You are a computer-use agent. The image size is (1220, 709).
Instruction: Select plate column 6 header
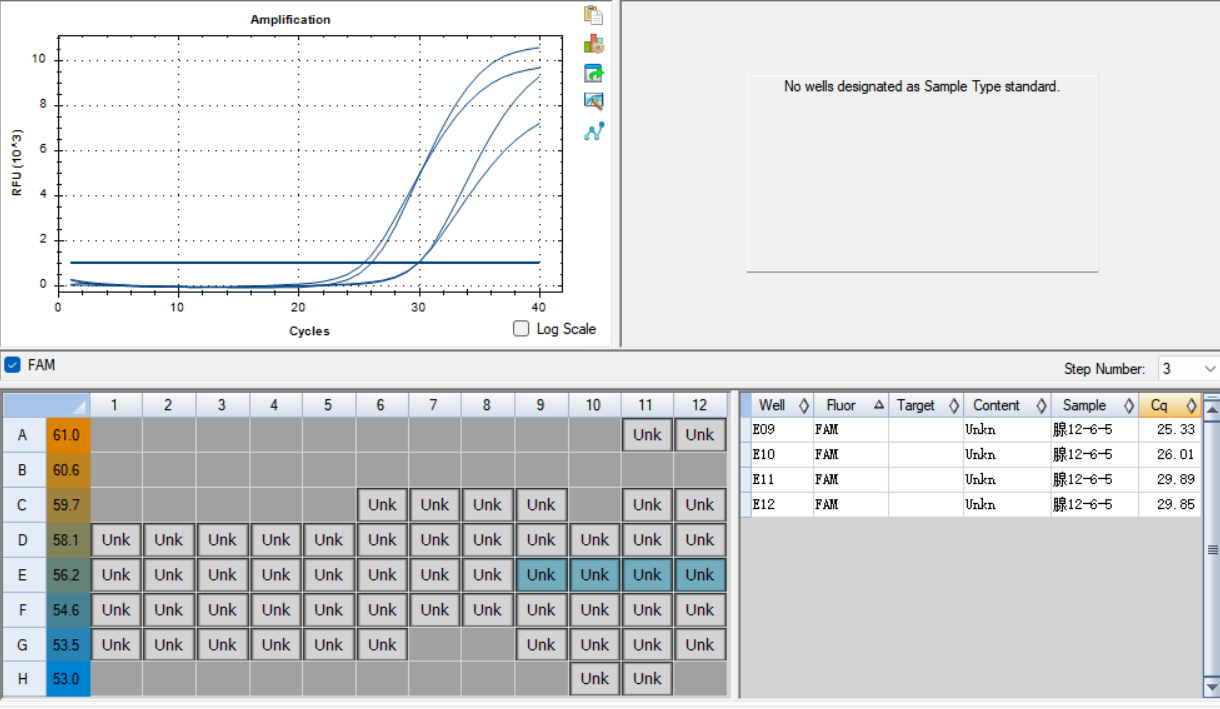382,405
